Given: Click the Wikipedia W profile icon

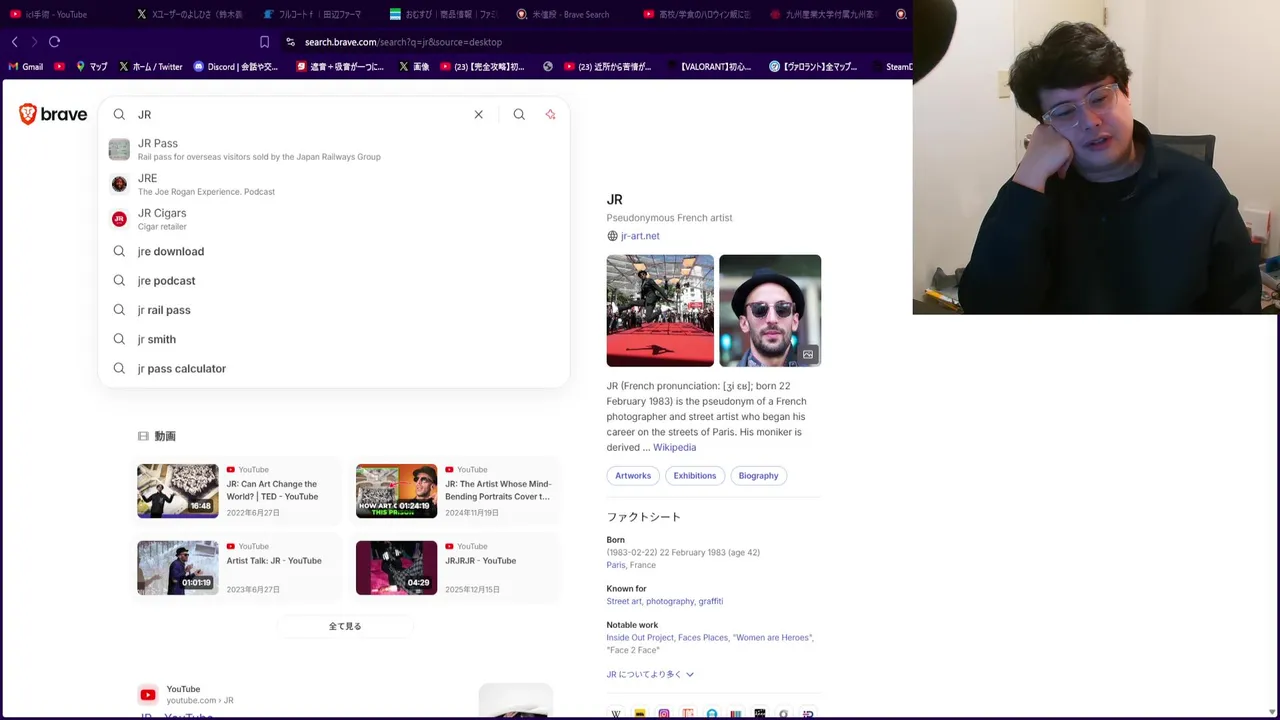Looking at the screenshot, I should [x=616, y=713].
